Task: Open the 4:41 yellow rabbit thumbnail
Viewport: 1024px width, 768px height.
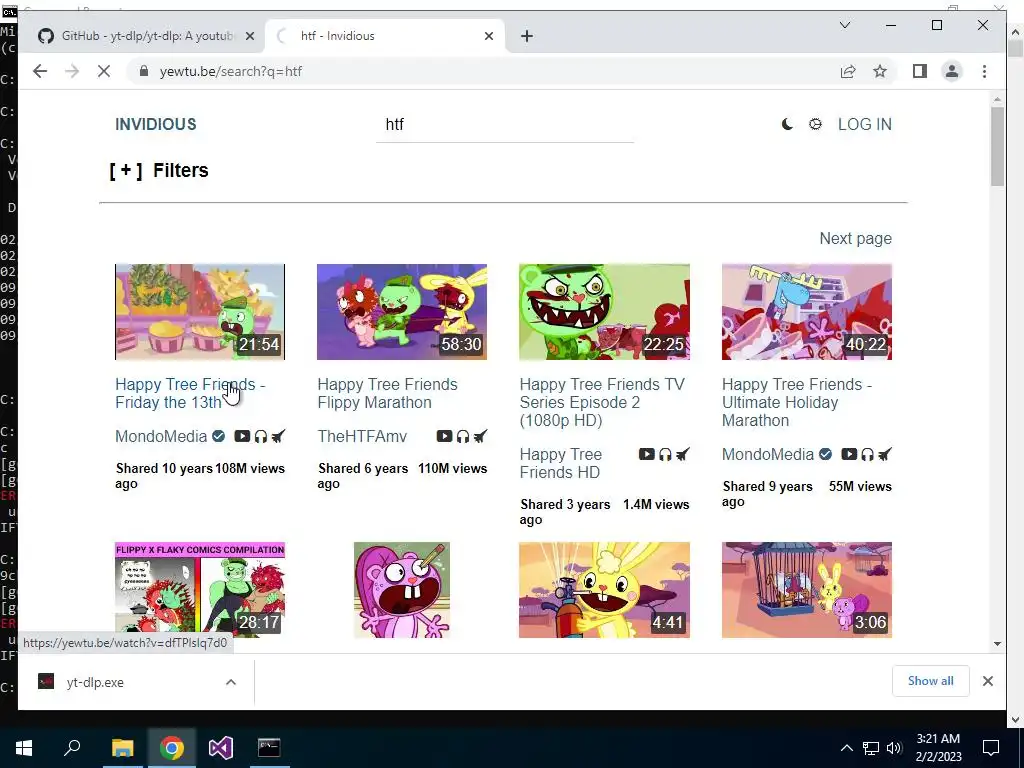Action: (x=605, y=590)
